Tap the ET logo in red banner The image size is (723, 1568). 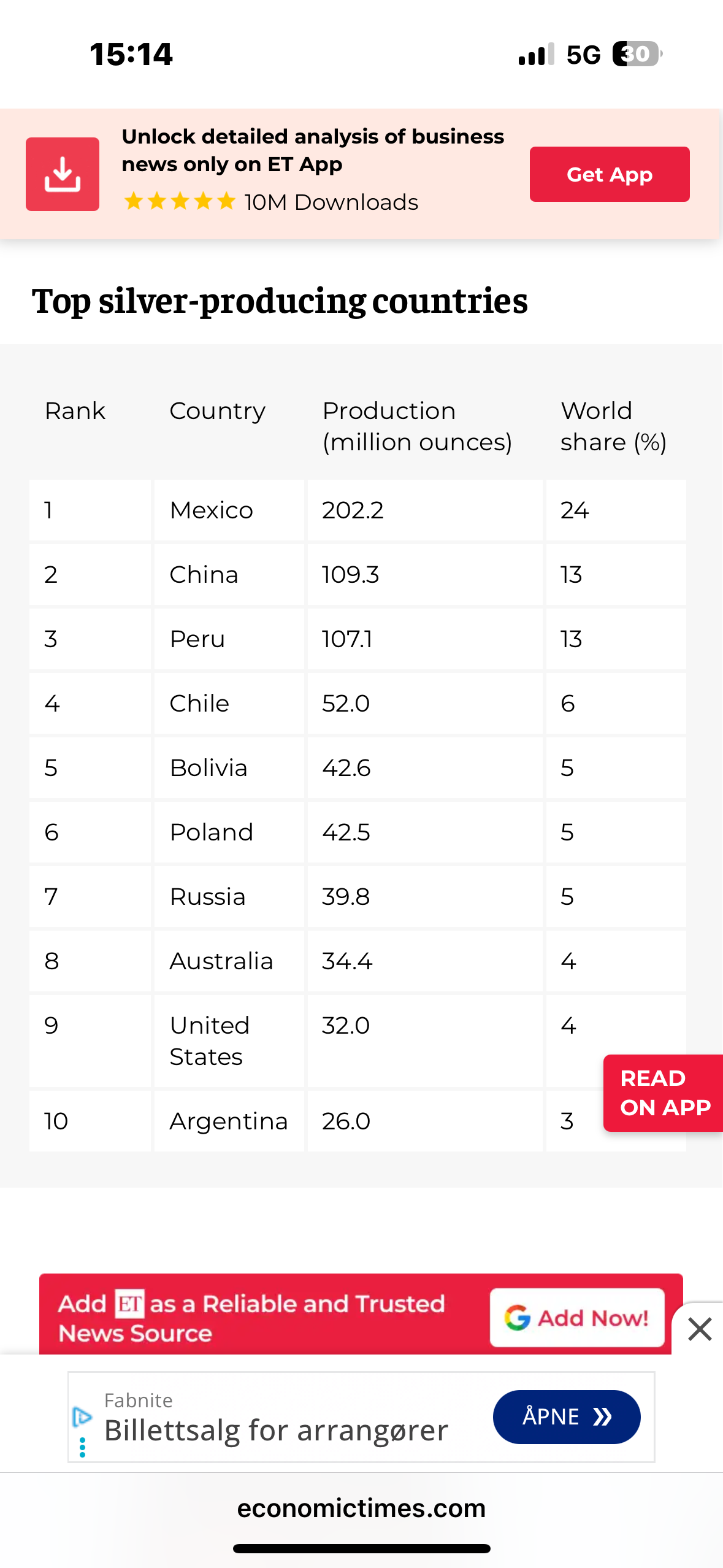tap(129, 1304)
